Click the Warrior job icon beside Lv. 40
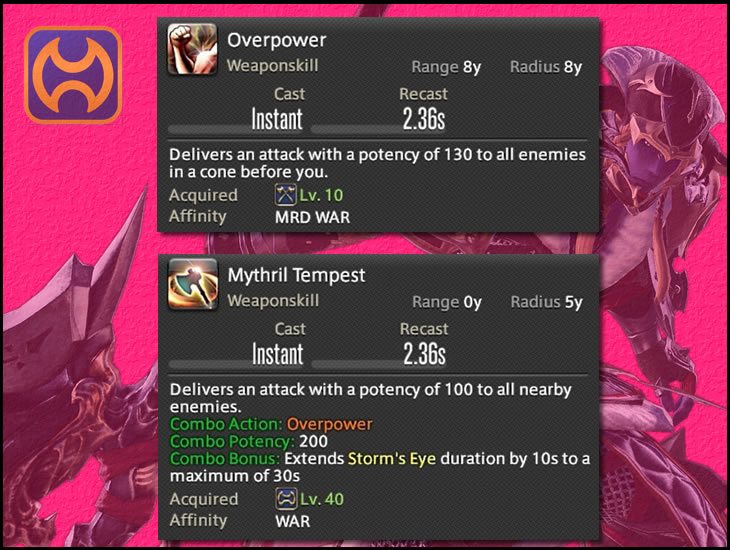The image size is (730, 550). 286,499
